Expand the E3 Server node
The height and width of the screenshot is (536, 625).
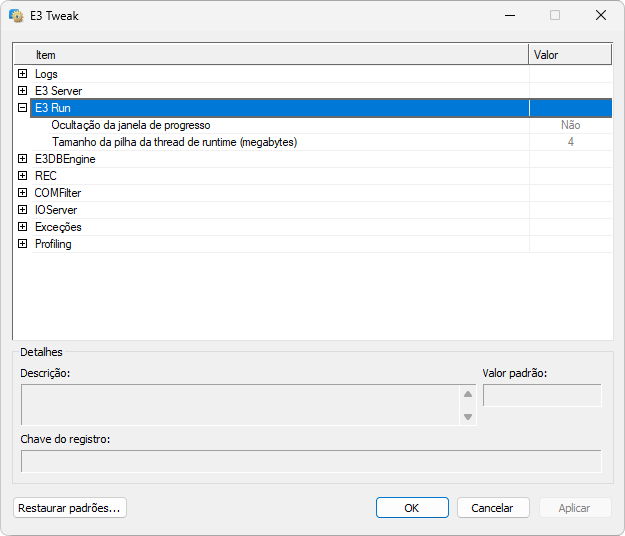coord(23,91)
